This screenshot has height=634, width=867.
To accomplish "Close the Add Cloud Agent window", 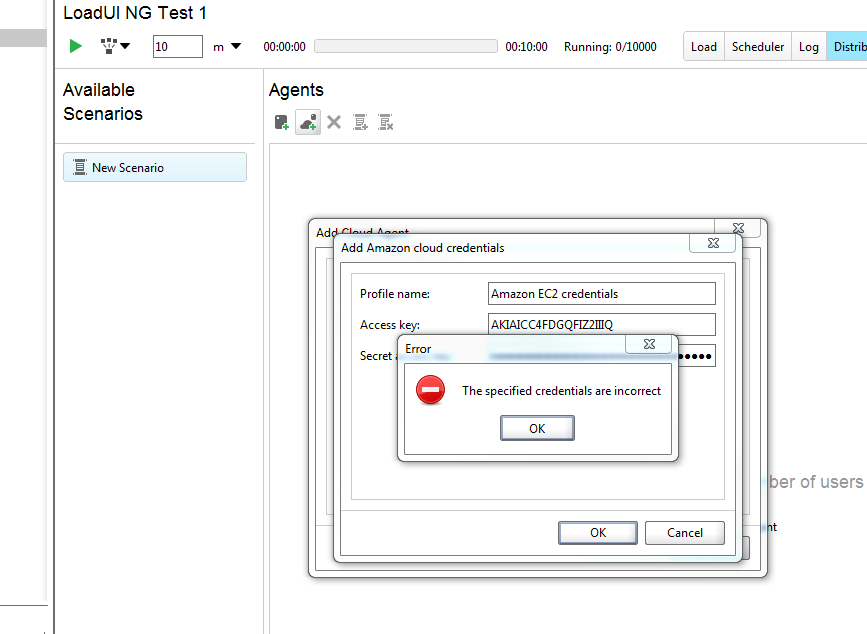I will click(x=738, y=229).
